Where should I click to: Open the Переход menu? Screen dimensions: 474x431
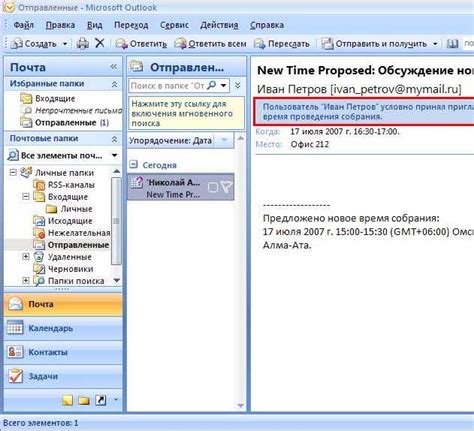(131, 25)
